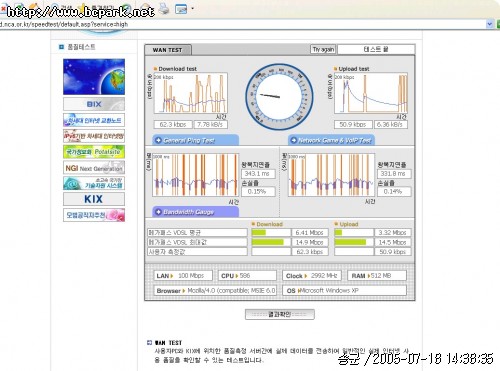Screen dimensions: 500x371
Task: Select the 3.32 Mbps upload value
Action: tap(393, 233)
